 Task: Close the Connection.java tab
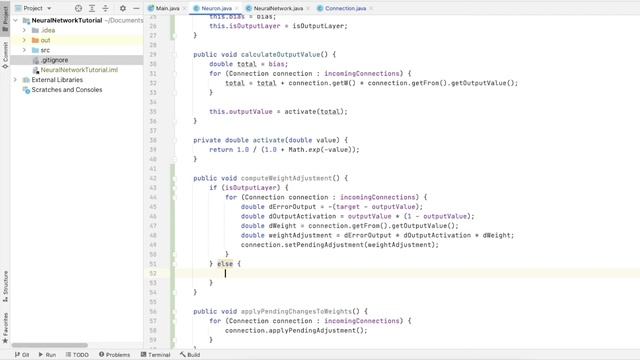(371, 8)
